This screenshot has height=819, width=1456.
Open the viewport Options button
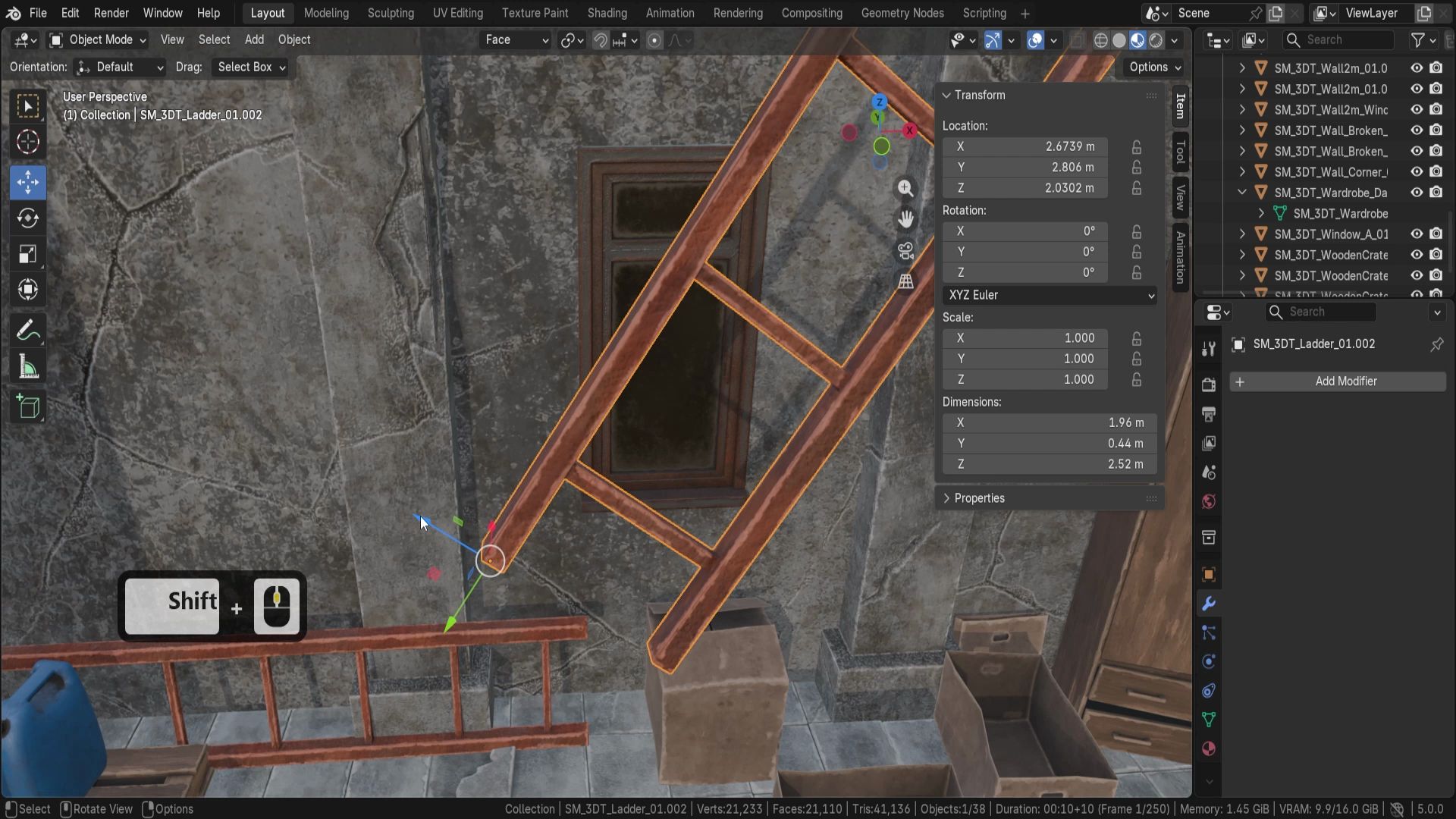[1154, 67]
